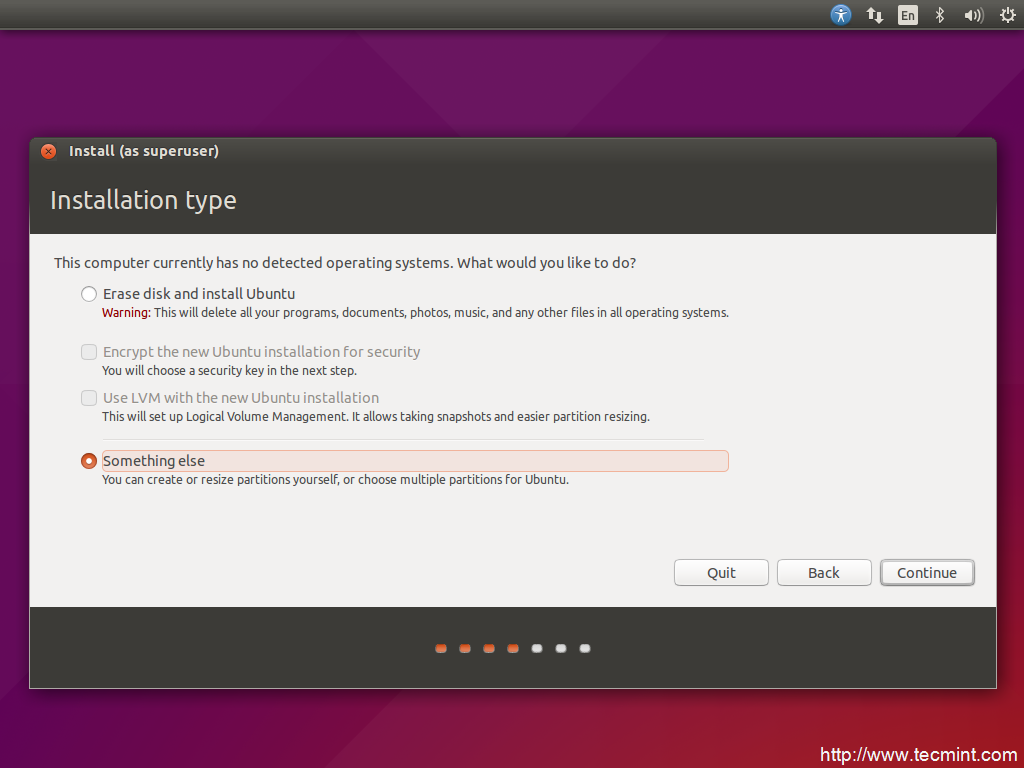Close the Install window with orange X
This screenshot has width=1024, height=768.
pyautogui.click(x=48, y=152)
